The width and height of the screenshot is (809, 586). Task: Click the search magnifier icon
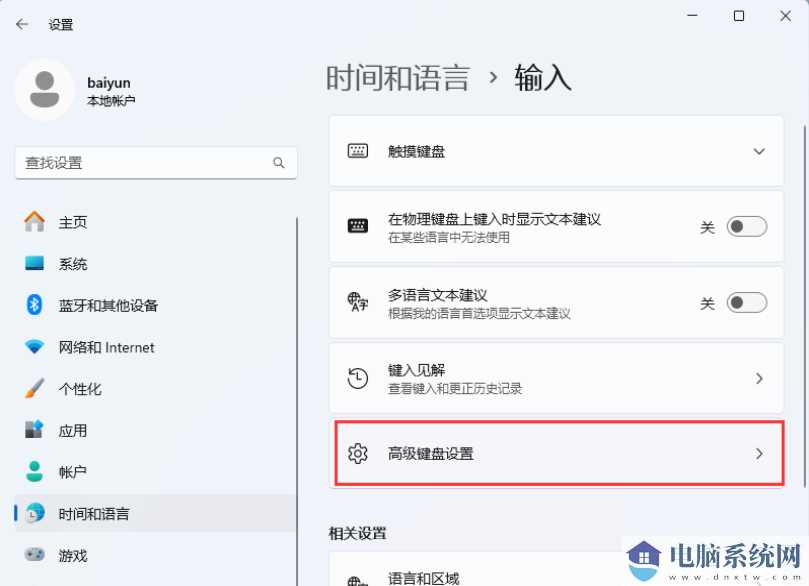click(279, 163)
